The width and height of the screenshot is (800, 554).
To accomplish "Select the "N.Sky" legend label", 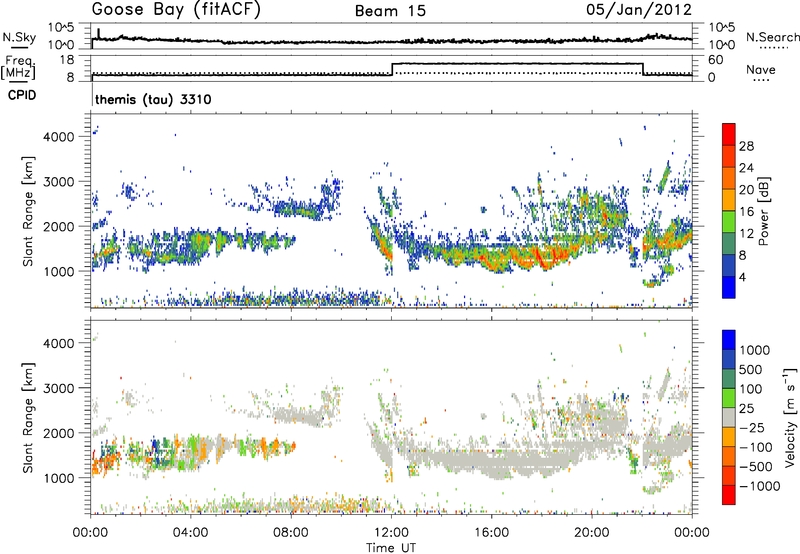I will pyautogui.click(x=19, y=37).
